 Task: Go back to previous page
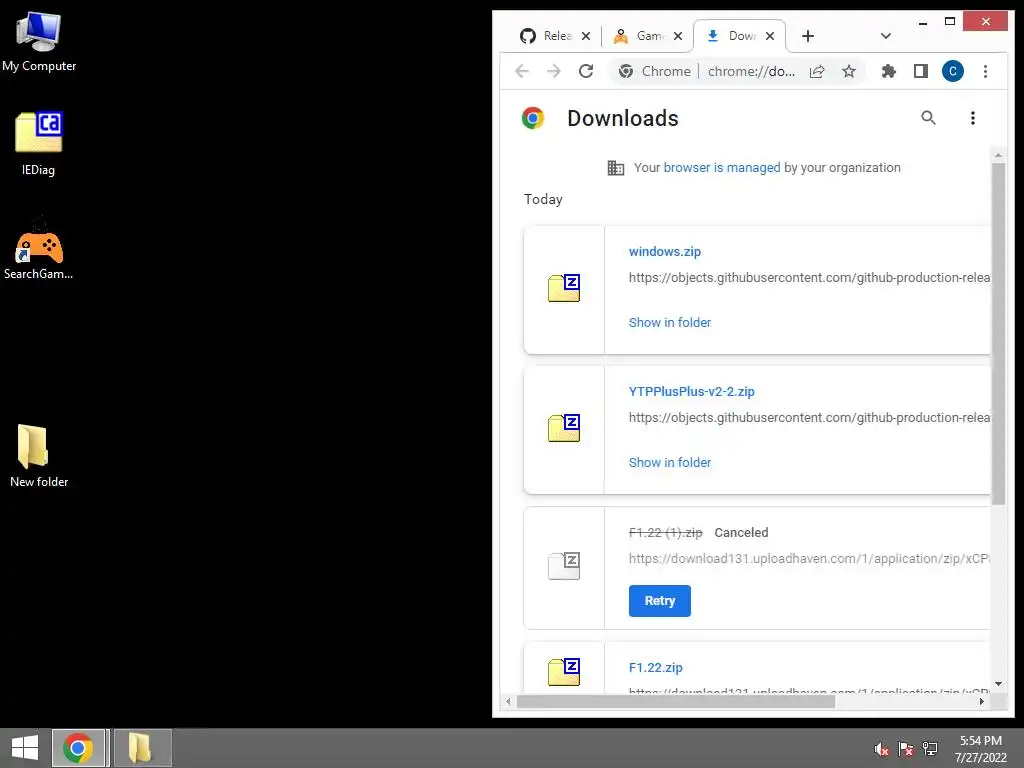[x=522, y=71]
